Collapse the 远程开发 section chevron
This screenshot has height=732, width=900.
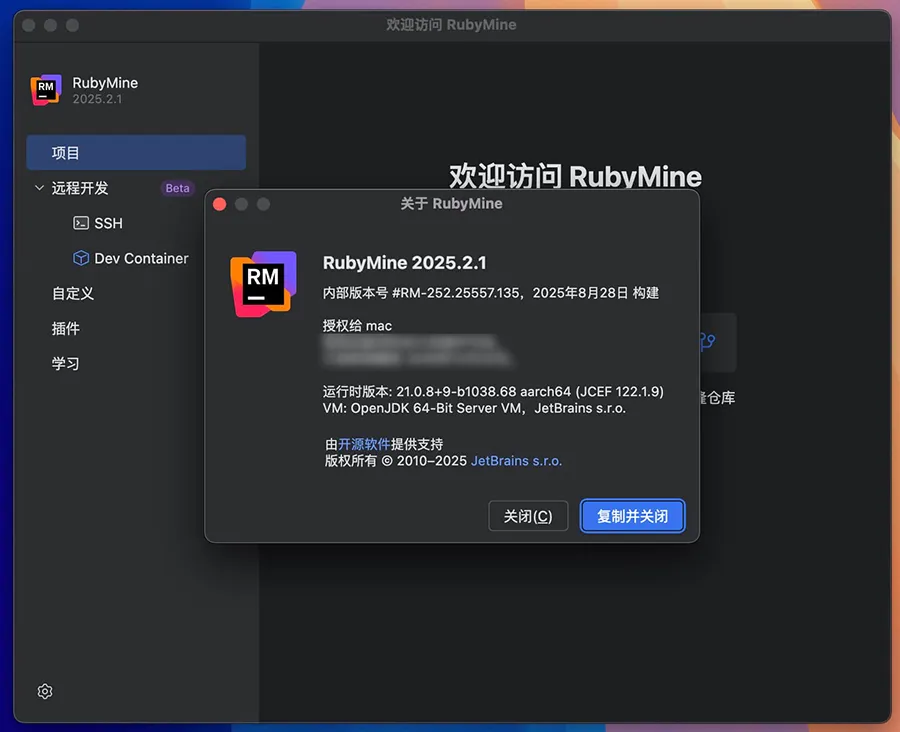pyautogui.click(x=39, y=188)
